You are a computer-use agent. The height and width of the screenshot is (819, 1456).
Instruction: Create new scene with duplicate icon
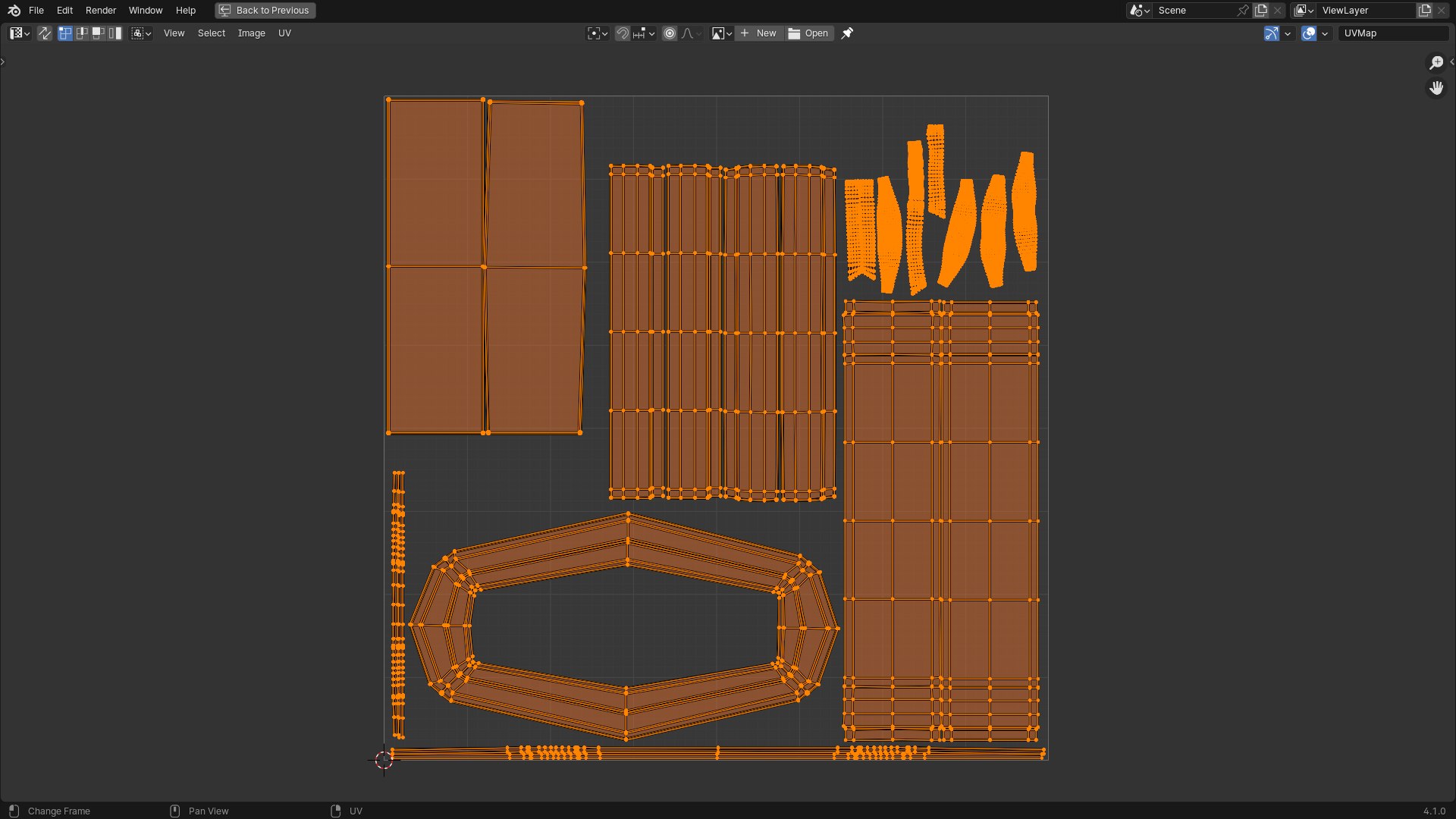coord(1261,11)
